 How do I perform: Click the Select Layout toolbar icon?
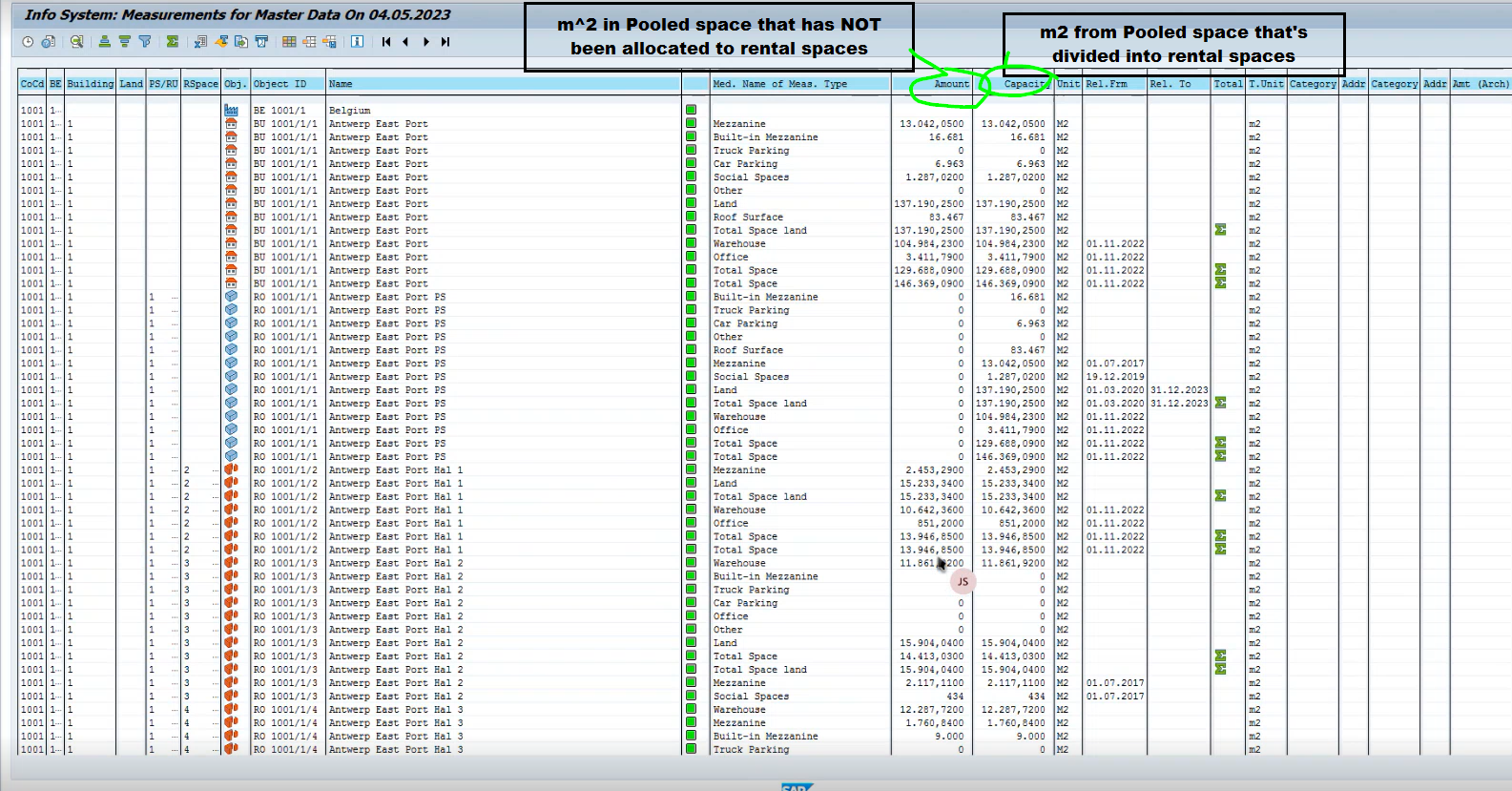(309, 42)
